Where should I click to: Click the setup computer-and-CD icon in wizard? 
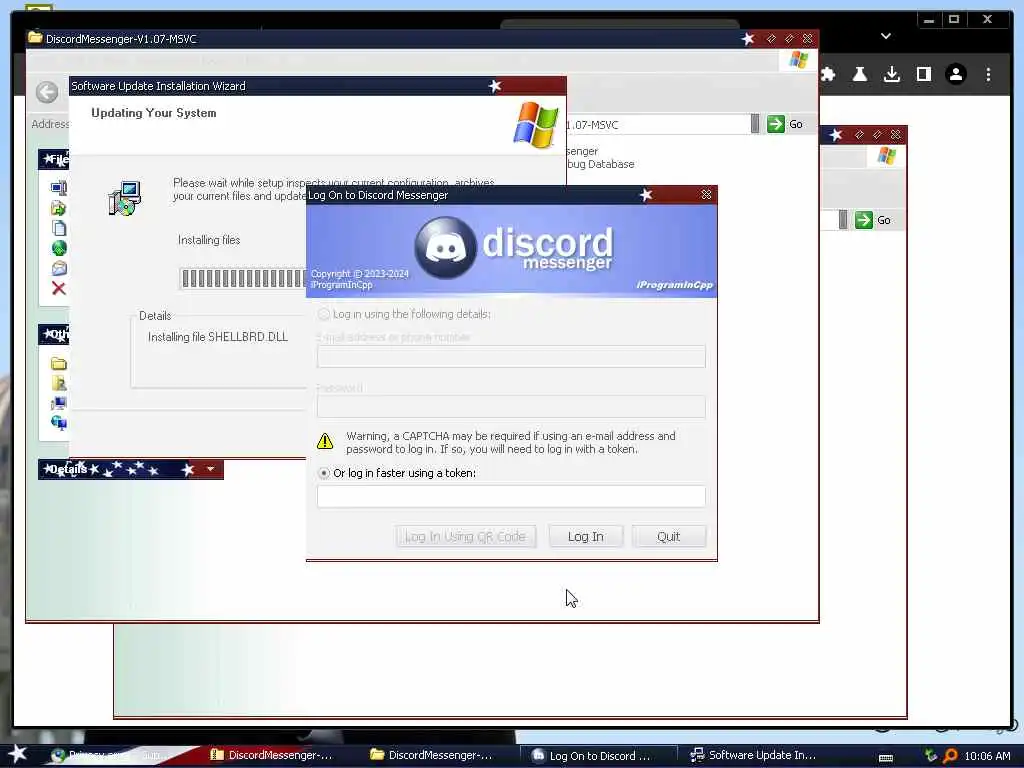125,199
